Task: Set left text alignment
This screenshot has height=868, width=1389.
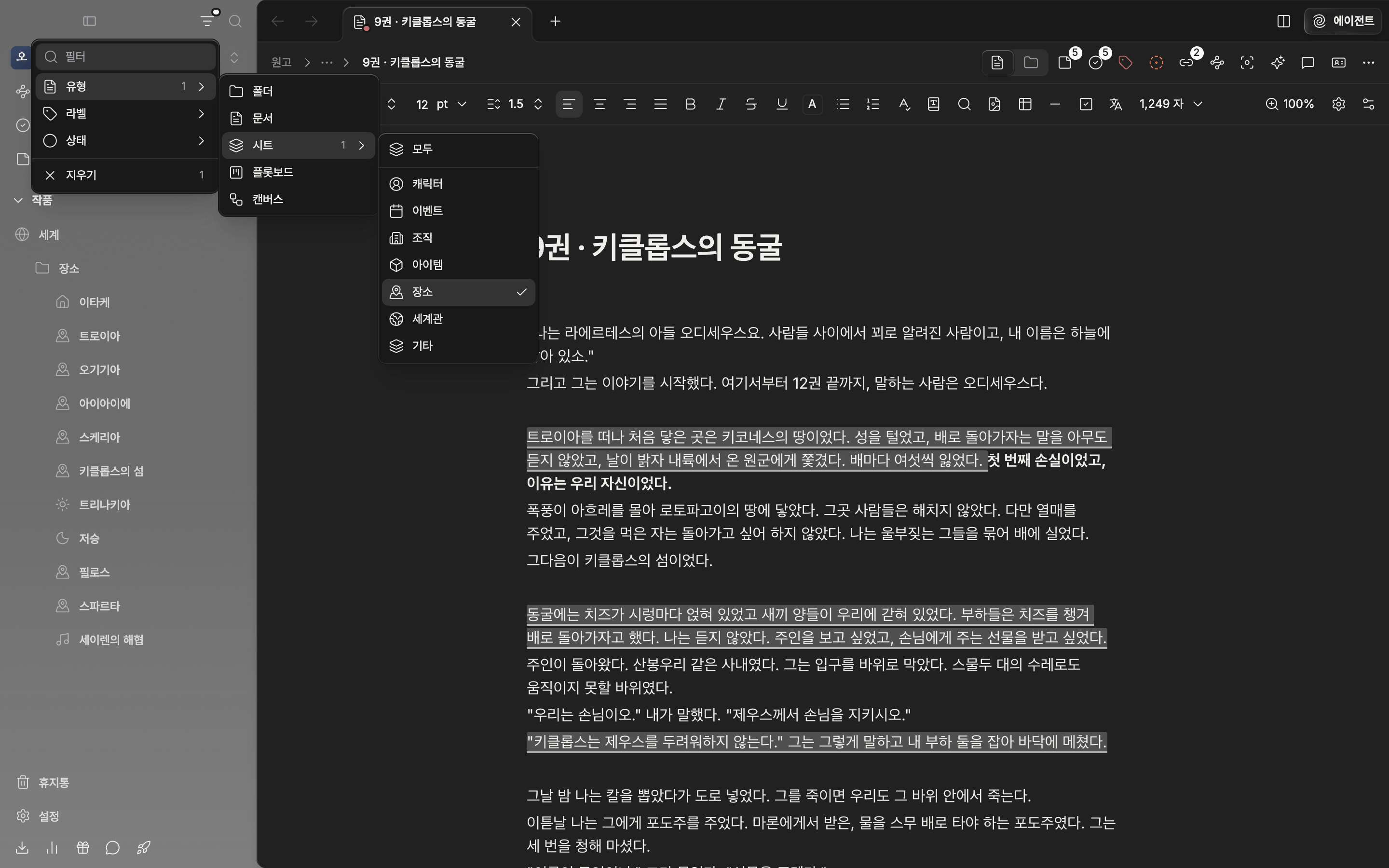Action: 569,104
